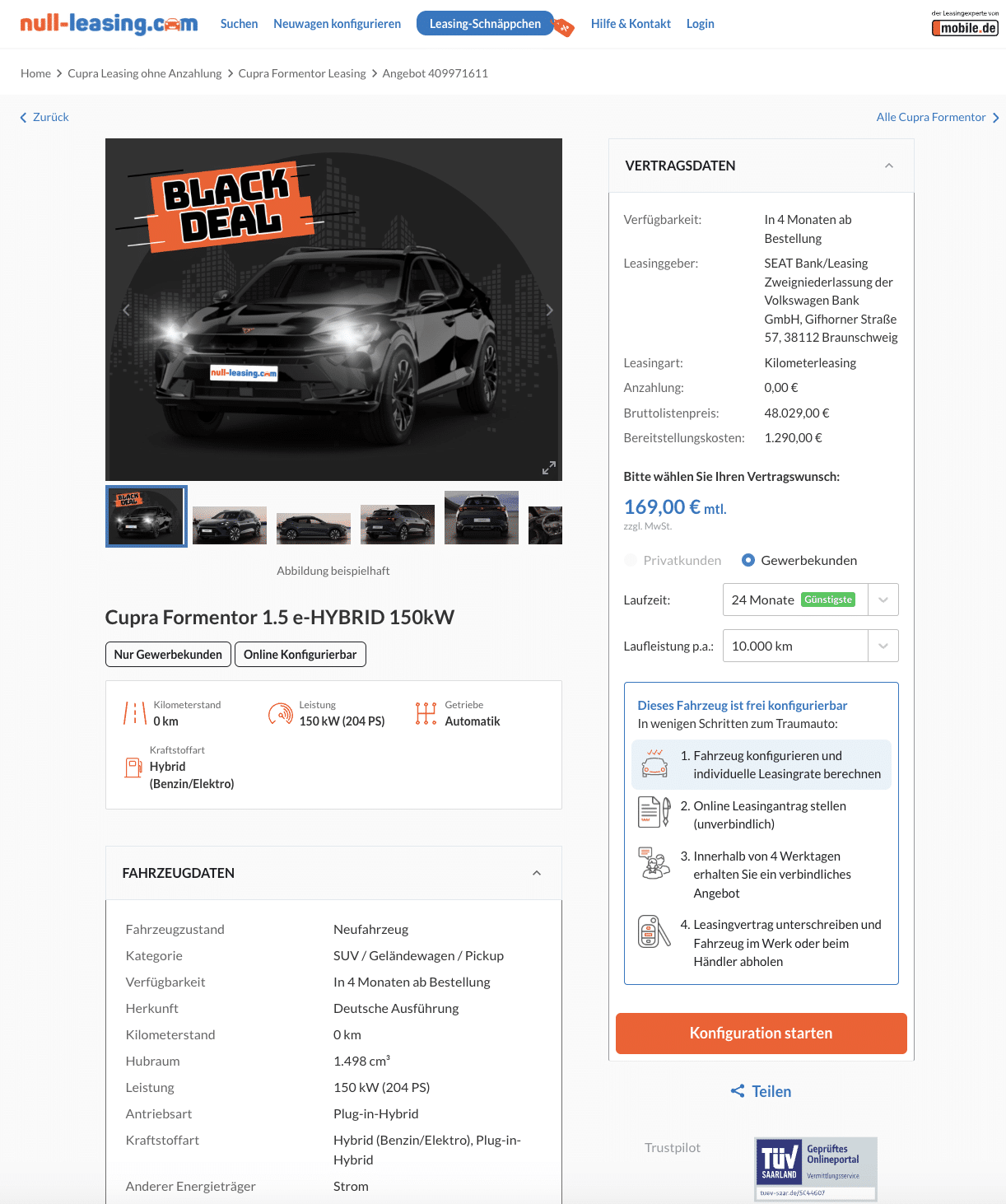Follow the Alle Cupra Formentor link

(x=938, y=117)
